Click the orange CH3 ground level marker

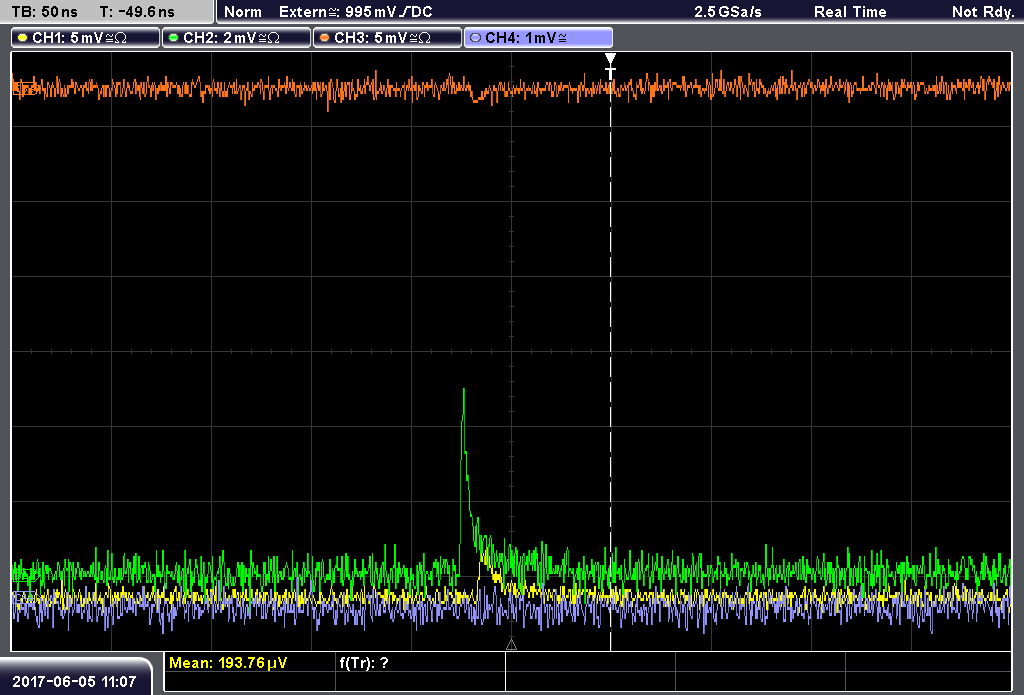click(x=24, y=88)
